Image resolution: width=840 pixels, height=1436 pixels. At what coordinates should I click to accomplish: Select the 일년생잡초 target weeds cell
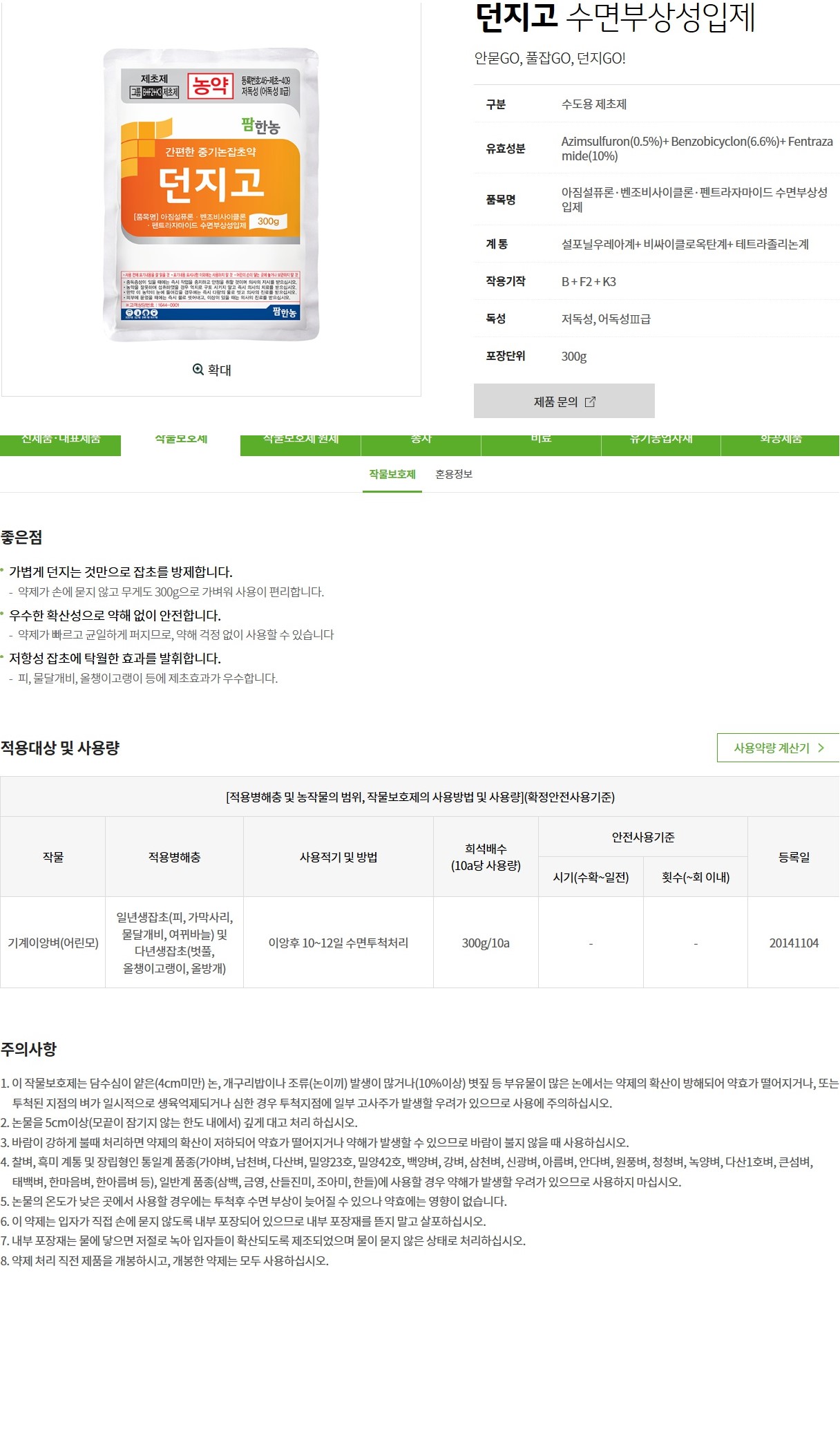tap(174, 943)
